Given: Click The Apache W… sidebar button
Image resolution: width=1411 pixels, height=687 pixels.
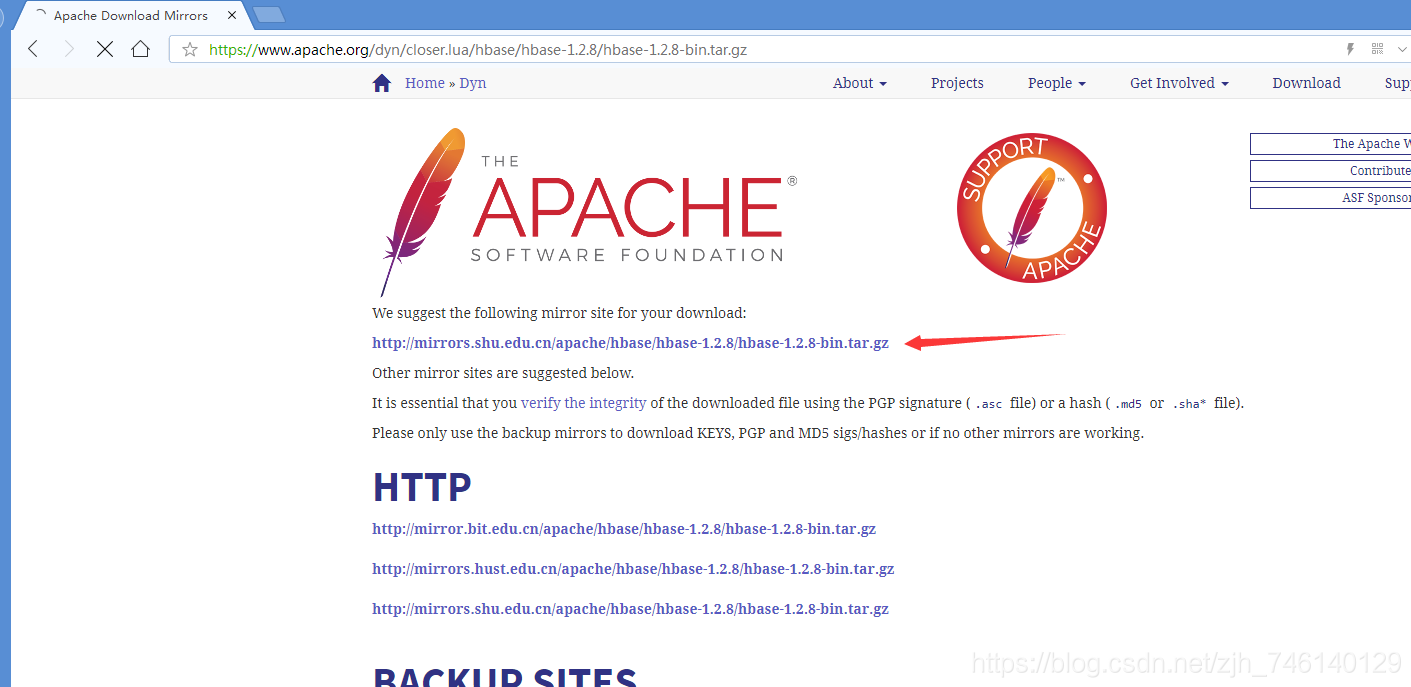Looking at the screenshot, I should (x=1330, y=144).
